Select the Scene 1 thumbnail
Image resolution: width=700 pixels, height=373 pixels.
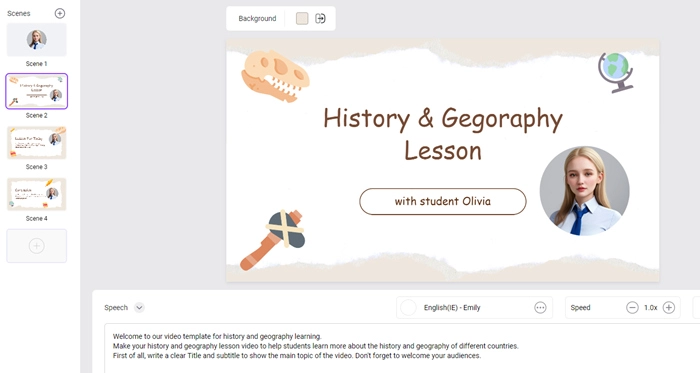click(x=37, y=40)
